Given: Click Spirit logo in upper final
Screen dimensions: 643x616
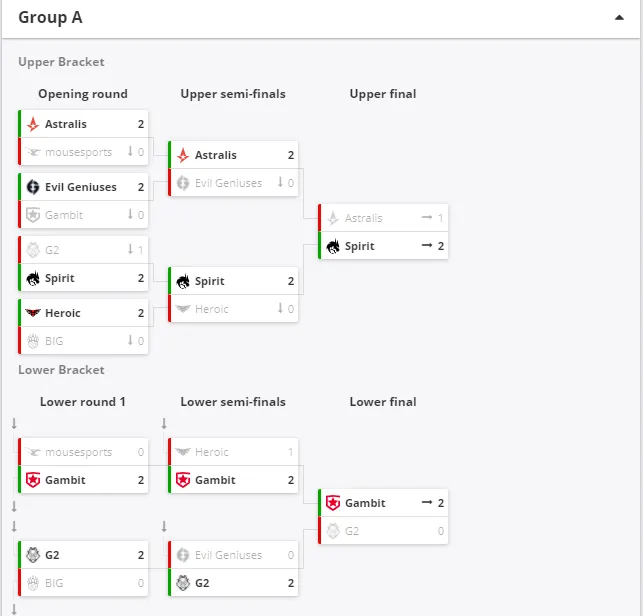Looking at the screenshot, I should [333, 246].
